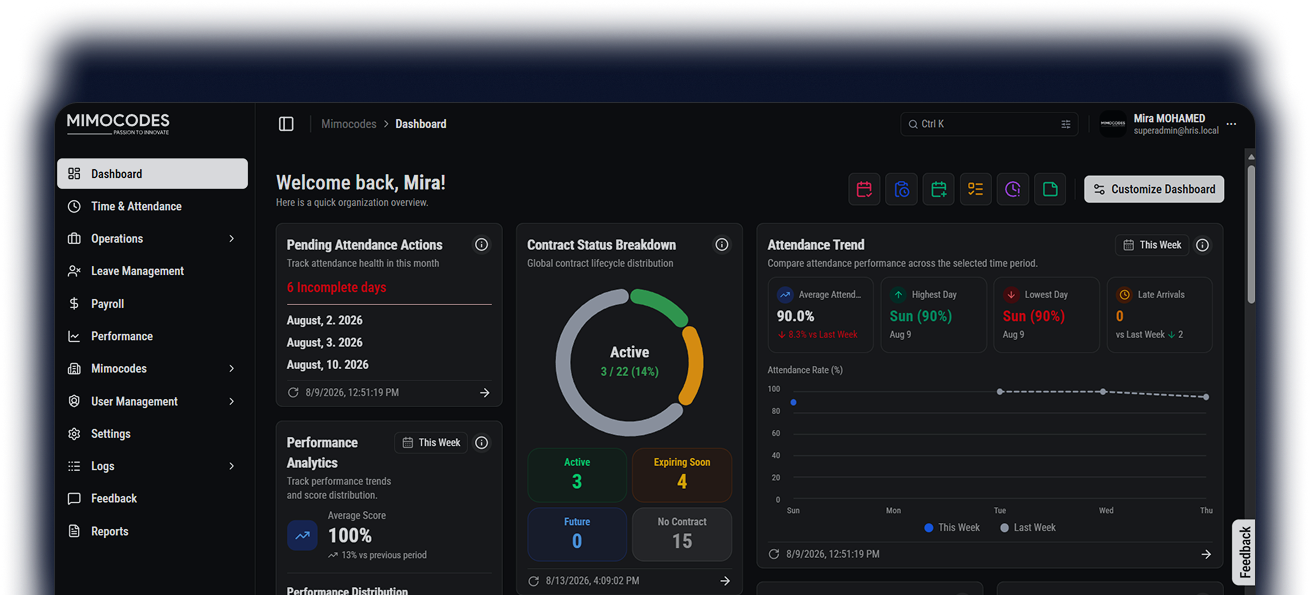Refresh the Pending Attendance Actions card

click(x=293, y=393)
